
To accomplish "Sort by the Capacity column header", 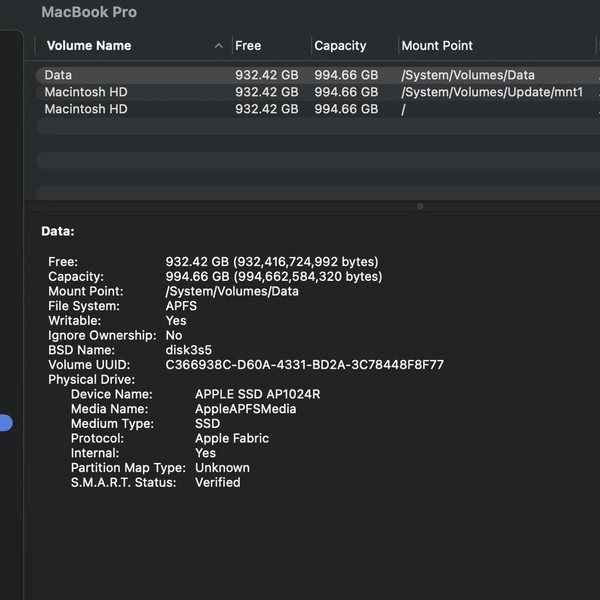I will tap(340, 46).
